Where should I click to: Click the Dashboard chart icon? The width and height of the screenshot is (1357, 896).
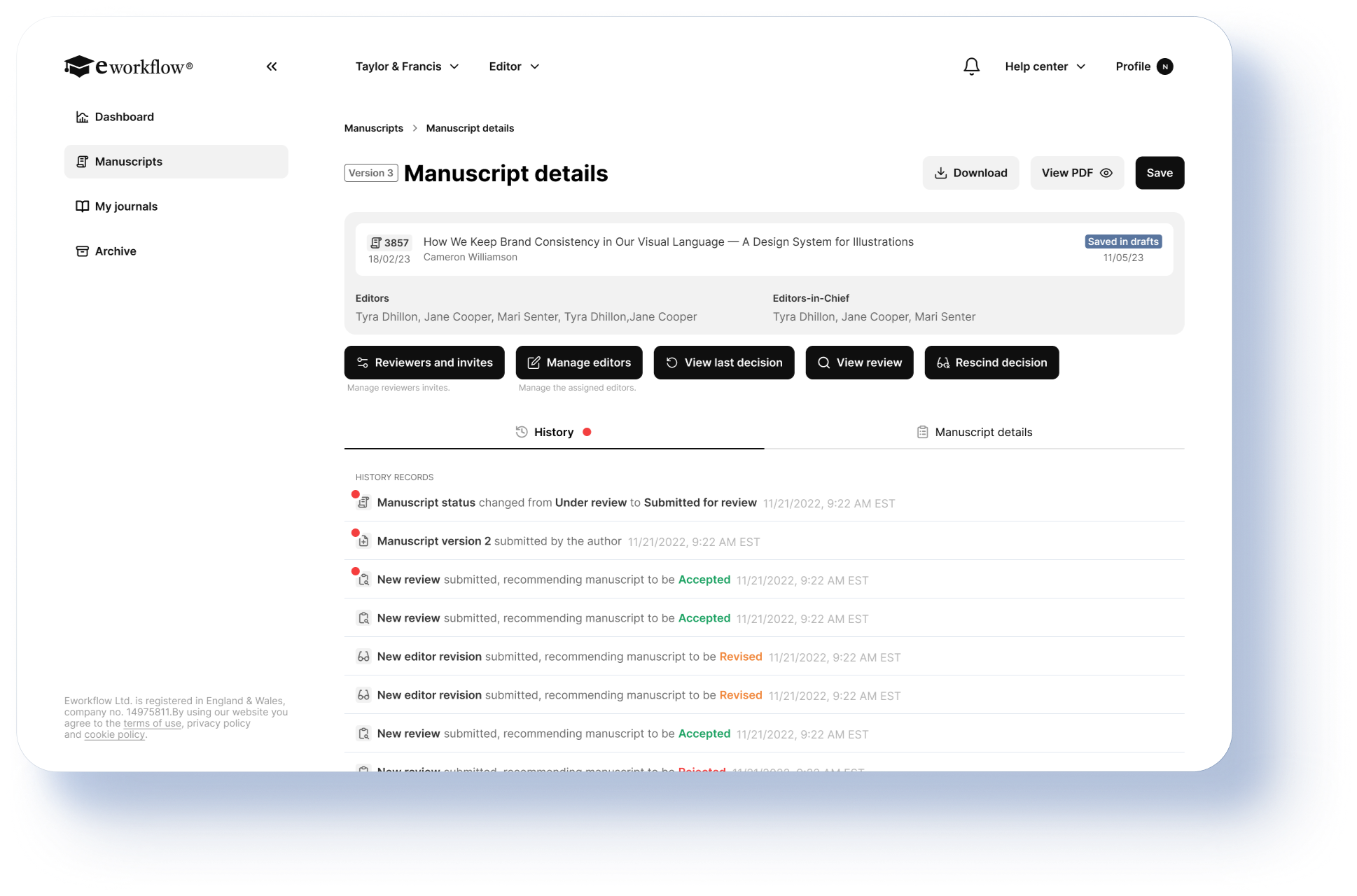click(82, 117)
